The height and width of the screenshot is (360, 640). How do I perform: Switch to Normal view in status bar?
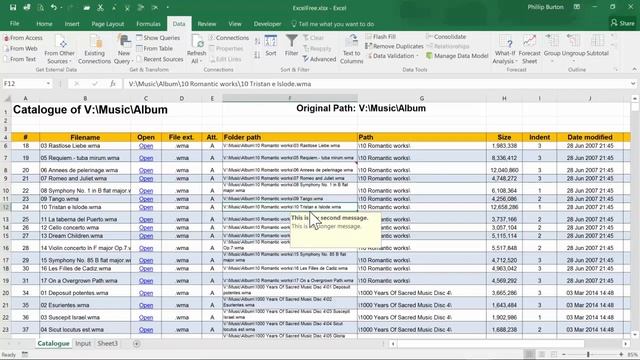(x=529, y=354)
